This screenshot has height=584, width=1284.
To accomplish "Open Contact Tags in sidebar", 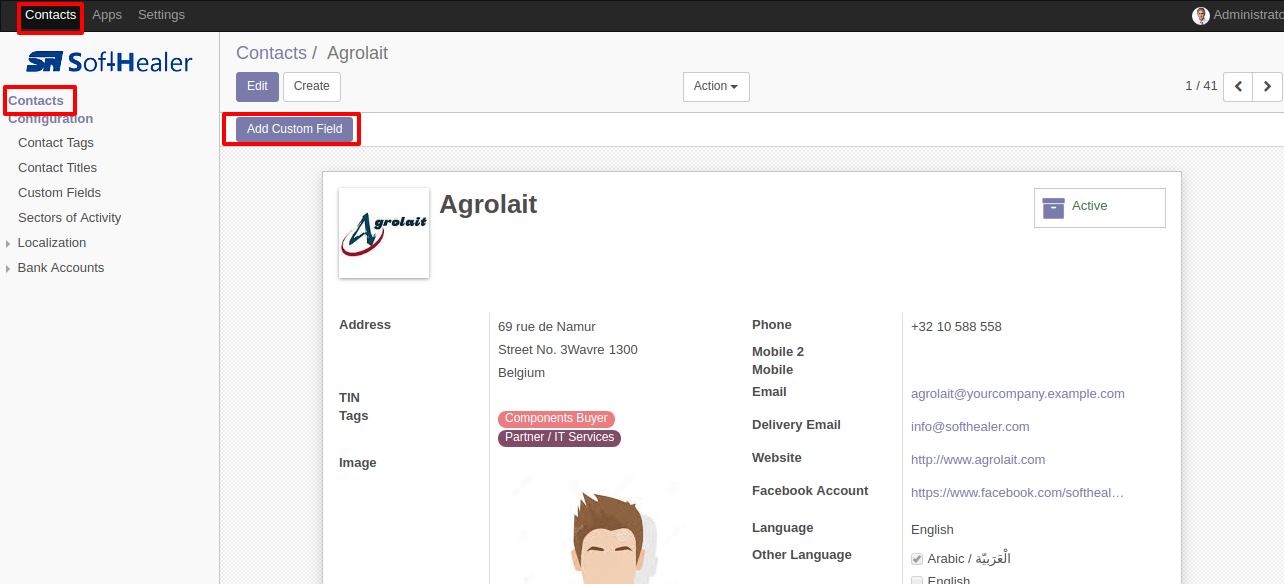I will [56, 143].
